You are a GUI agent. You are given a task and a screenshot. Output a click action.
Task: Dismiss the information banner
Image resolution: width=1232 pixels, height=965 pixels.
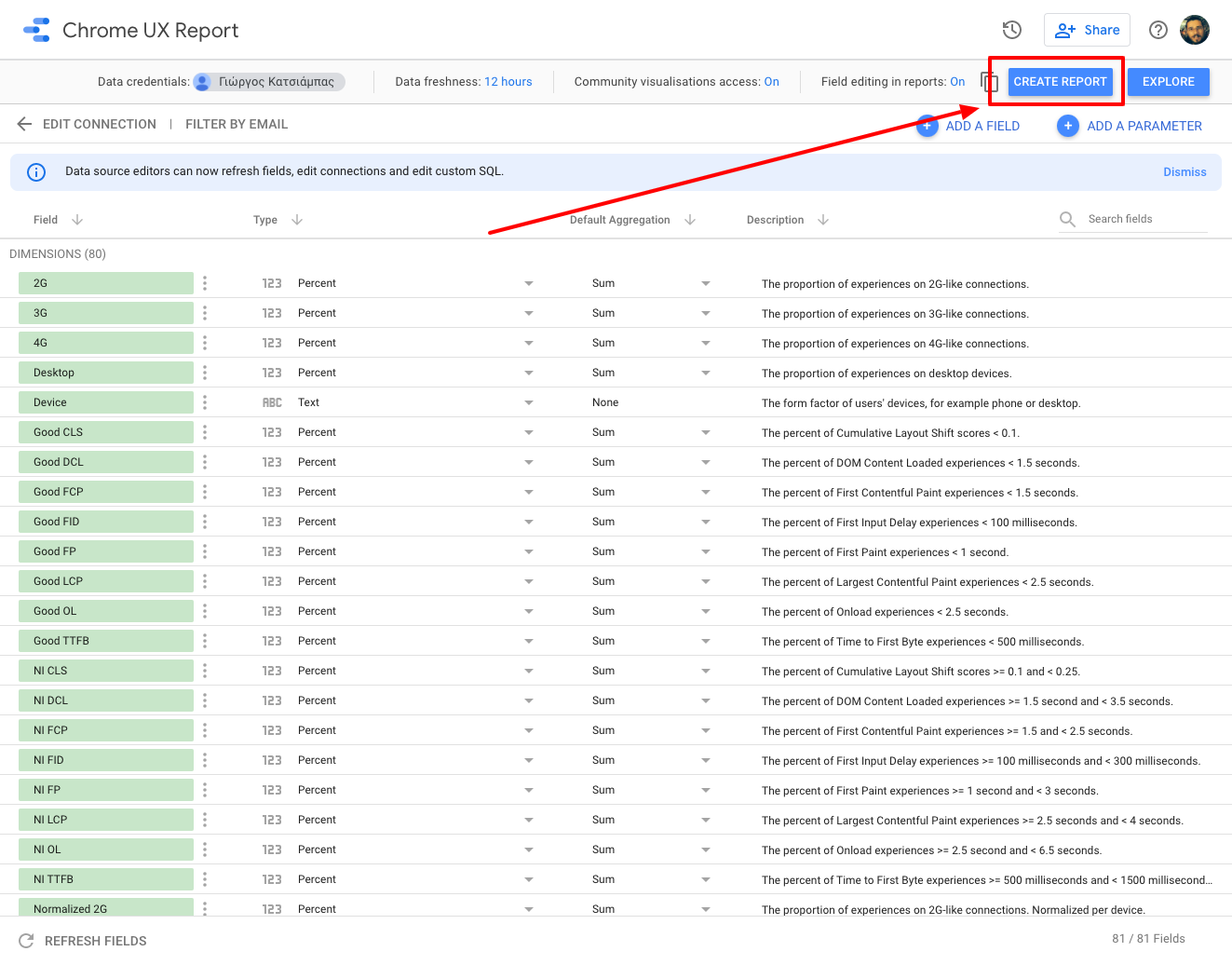point(1185,172)
